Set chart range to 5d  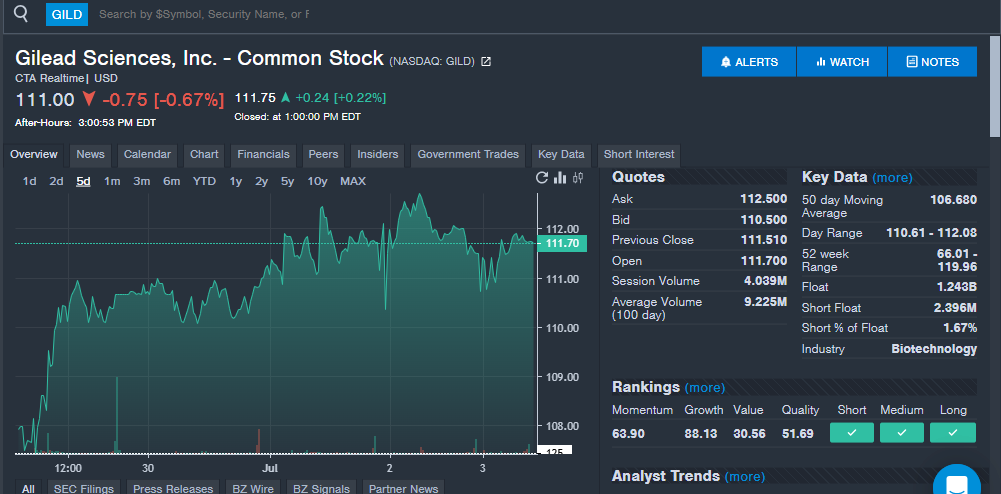(83, 181)
